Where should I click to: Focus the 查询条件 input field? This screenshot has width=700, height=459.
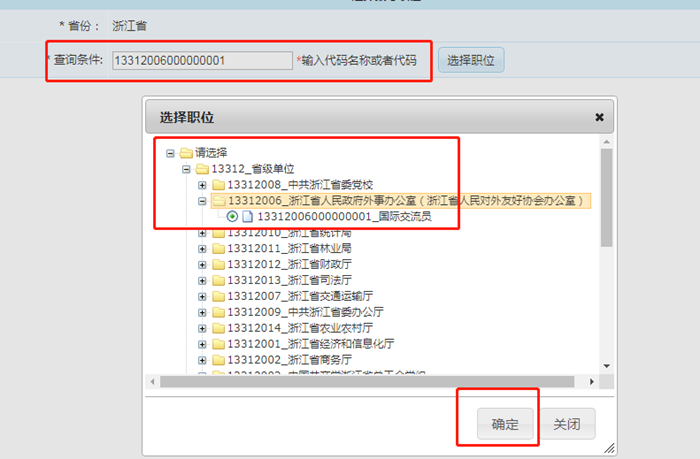click(x=202, y=60)
